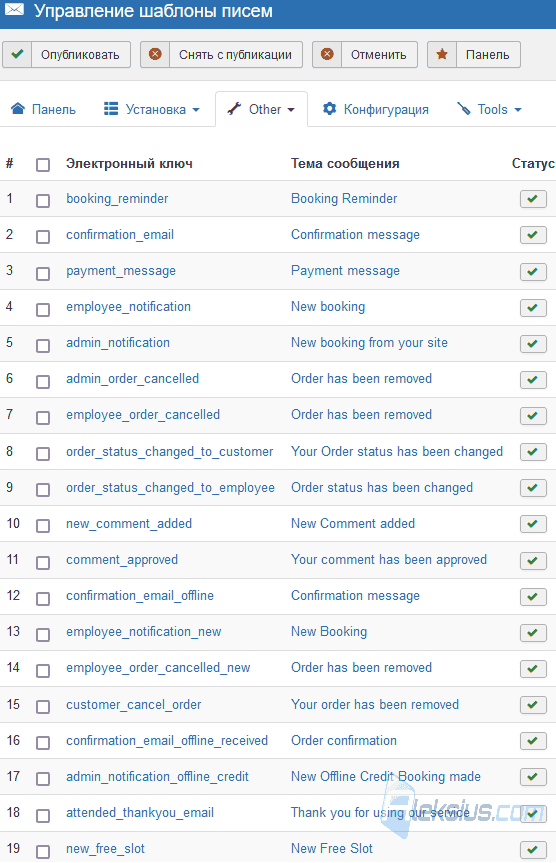The height and width of the screenshot is (863, 556).
Task: Click the gear icon next to Конфигурация
Action: click(329, 109)
